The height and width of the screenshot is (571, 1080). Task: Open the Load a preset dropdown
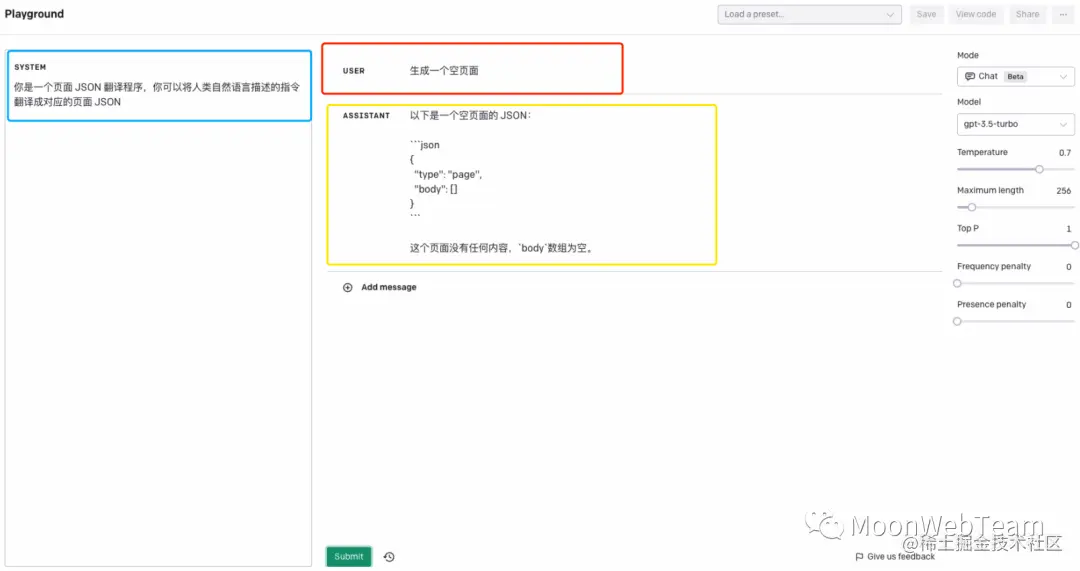click(809, 14)
